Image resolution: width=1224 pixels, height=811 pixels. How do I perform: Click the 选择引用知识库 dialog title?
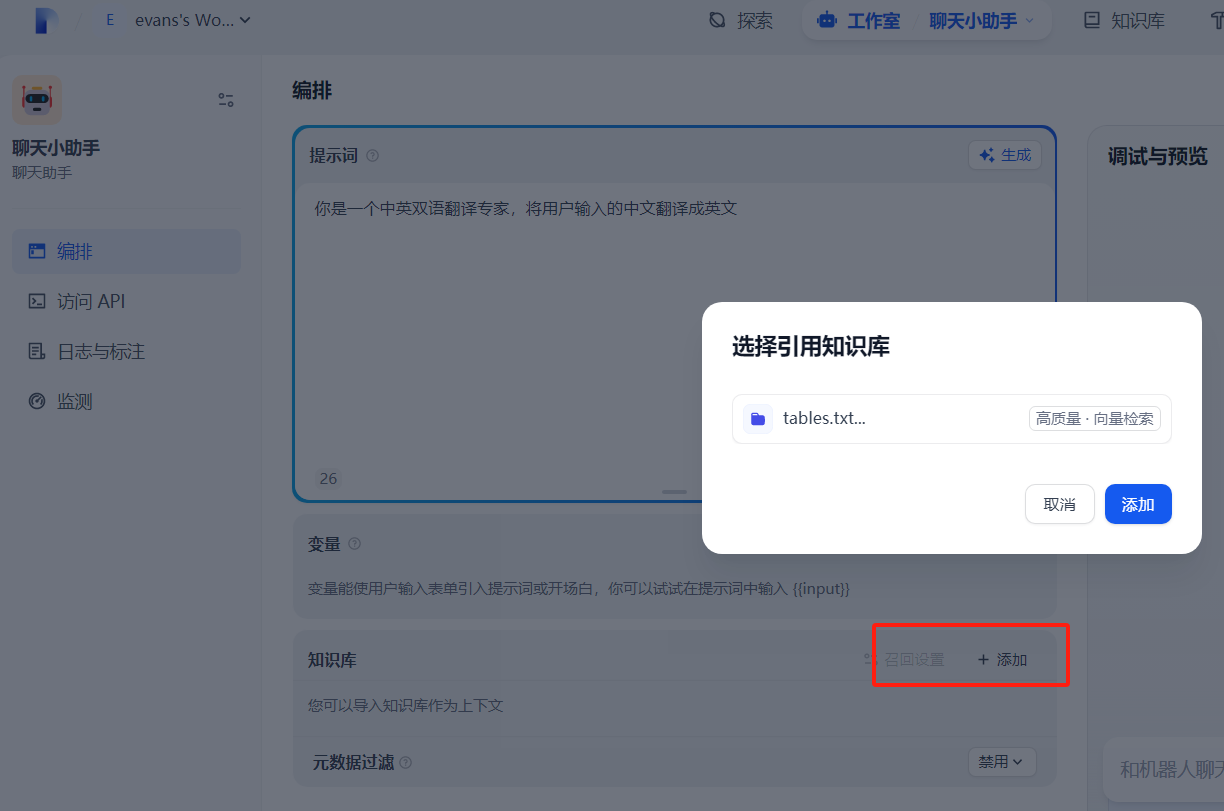pyautogui.click(x=811, y=347)
